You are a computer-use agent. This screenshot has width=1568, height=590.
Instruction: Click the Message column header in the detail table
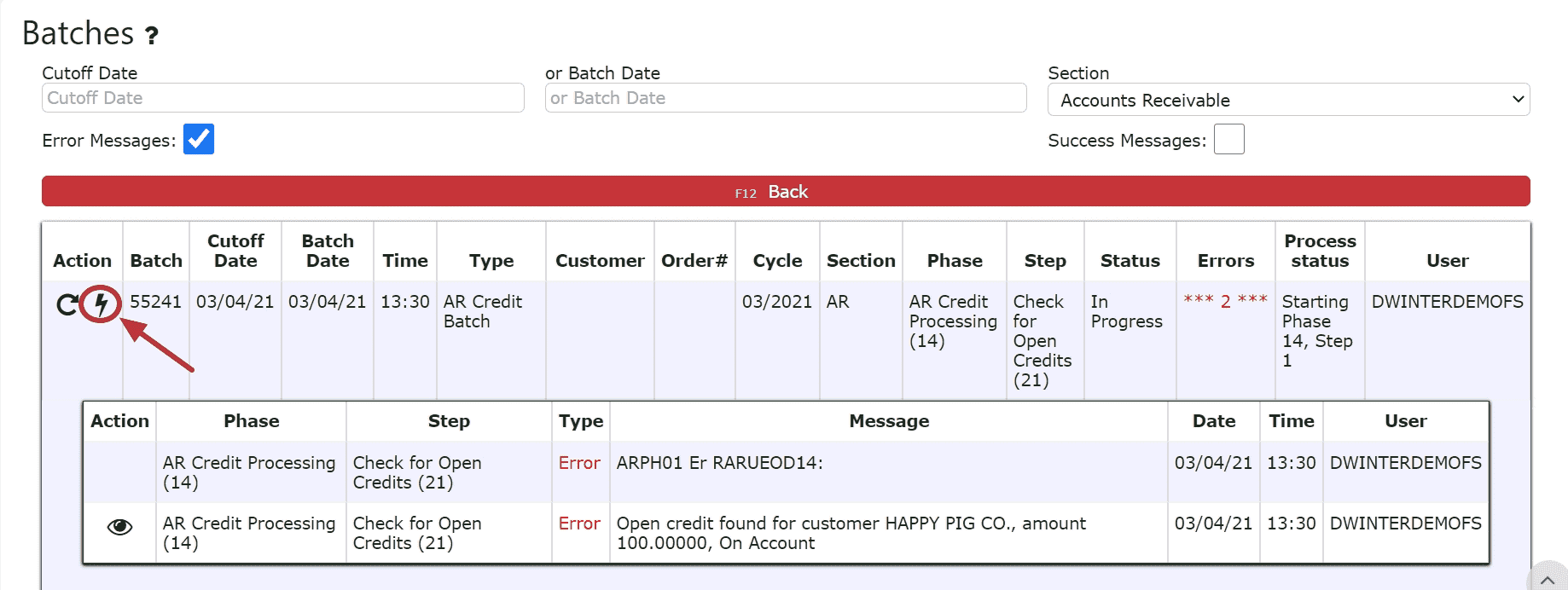pos(889,421)
